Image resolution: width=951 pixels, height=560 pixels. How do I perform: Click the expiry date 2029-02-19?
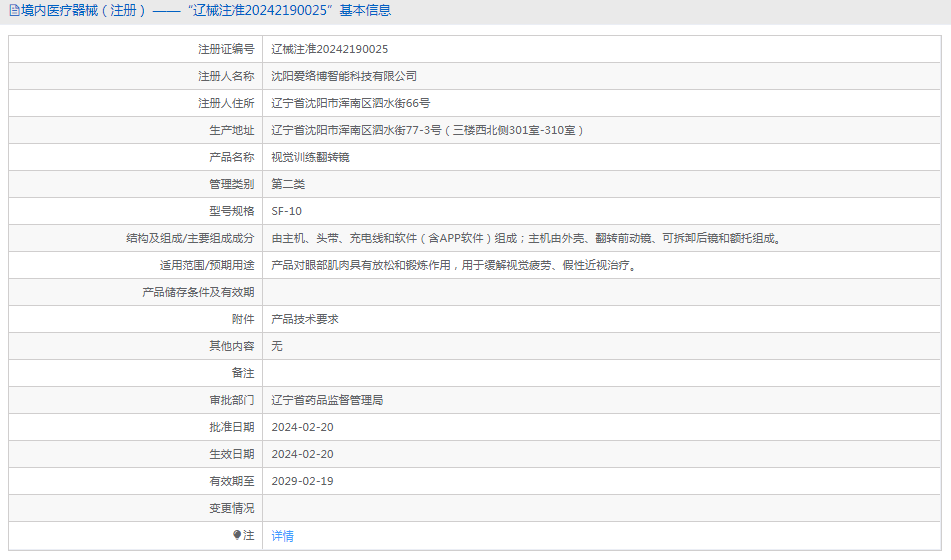[302, 481]
